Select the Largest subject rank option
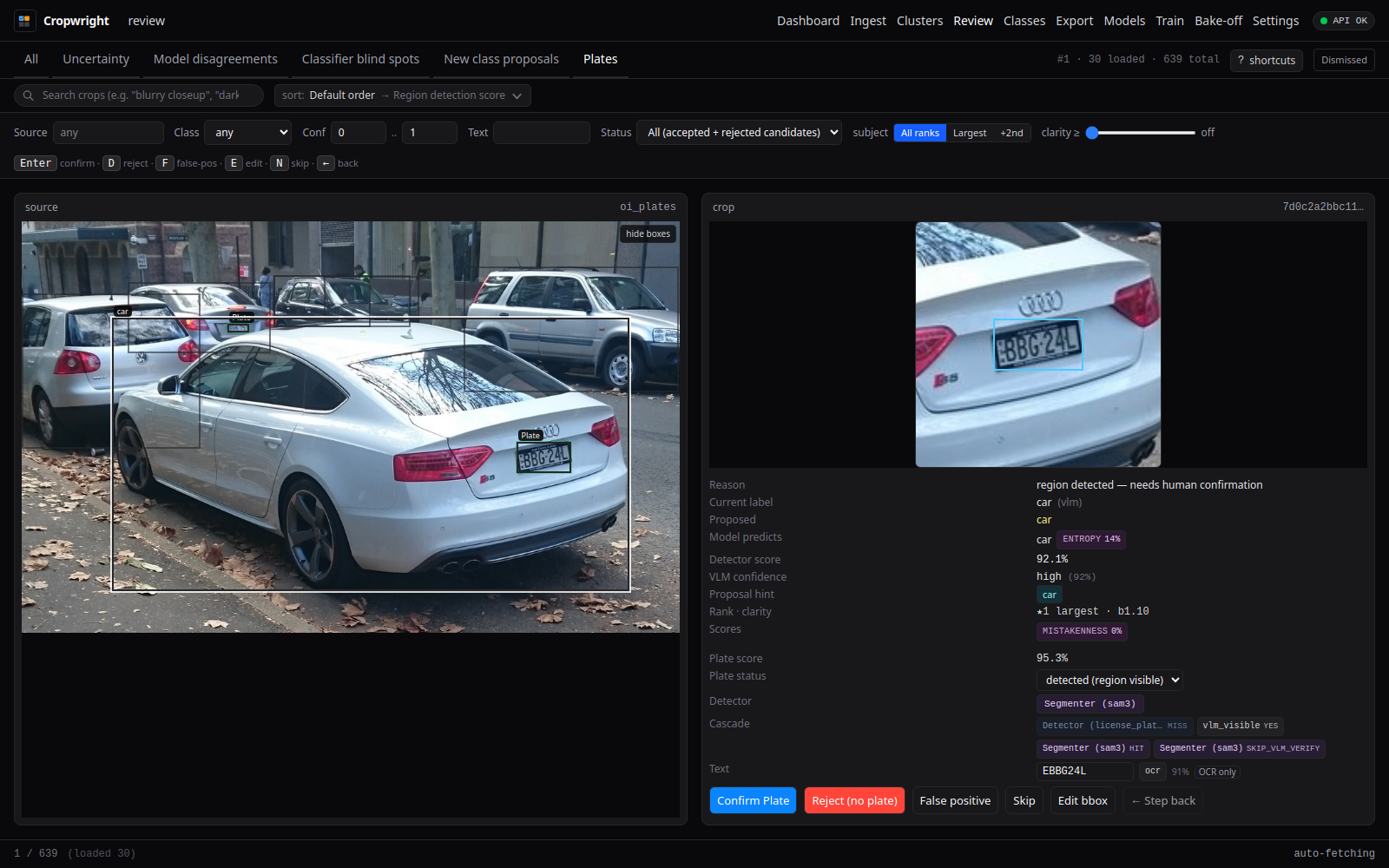The height and width of the screenshot is (868, 1389). (970, 133)
